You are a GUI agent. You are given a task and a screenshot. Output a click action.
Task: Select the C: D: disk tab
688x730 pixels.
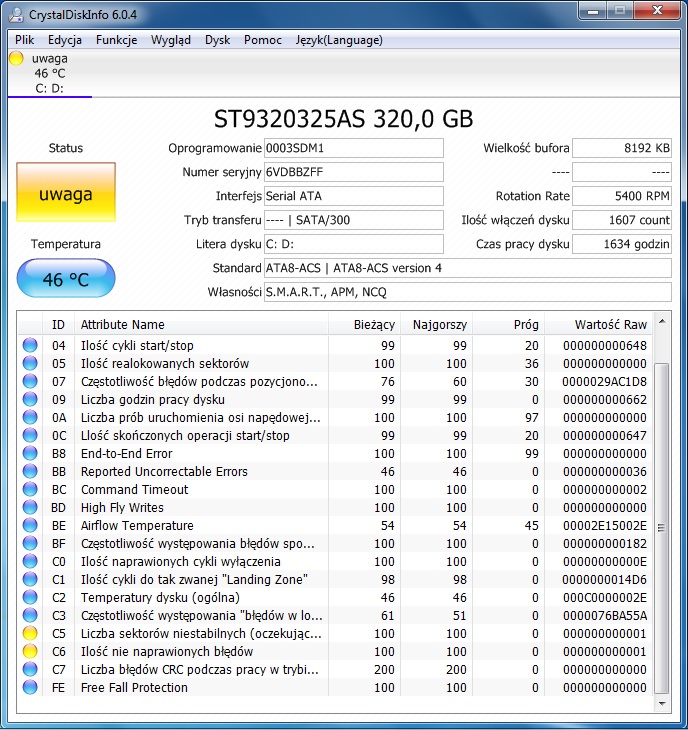coord(50,73)
